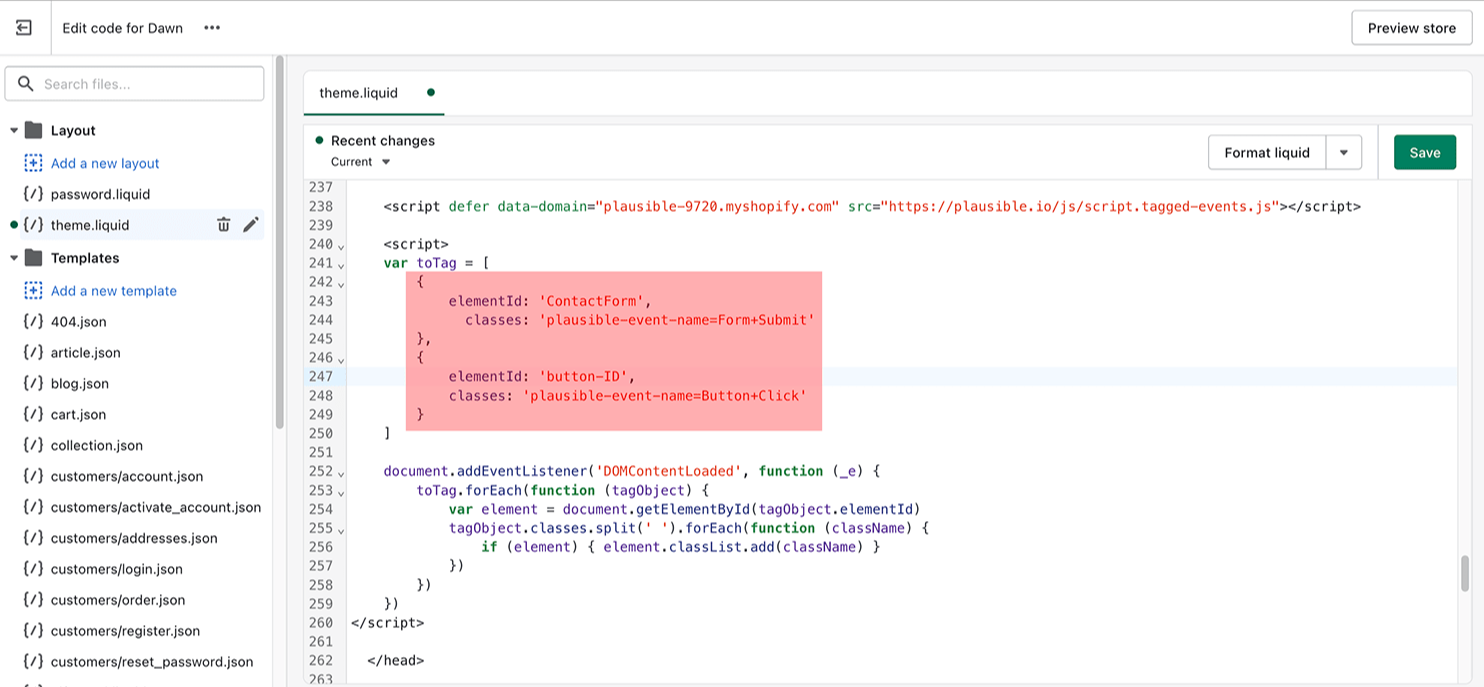Collapse code fold at line 253
The image size is (1484, 687).
click(x=341, y=492)
